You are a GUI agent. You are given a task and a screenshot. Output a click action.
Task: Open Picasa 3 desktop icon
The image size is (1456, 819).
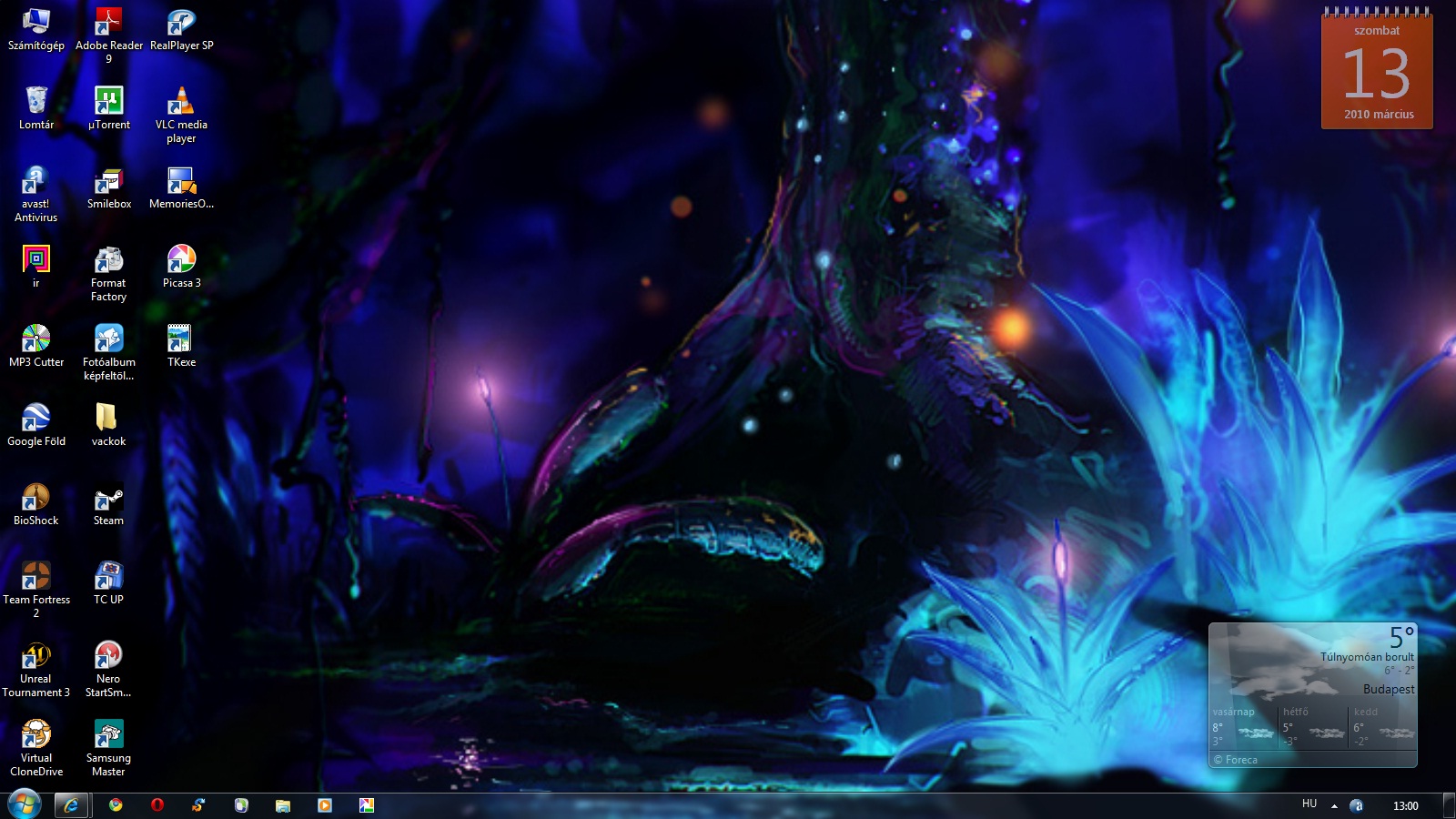(181, 266)
